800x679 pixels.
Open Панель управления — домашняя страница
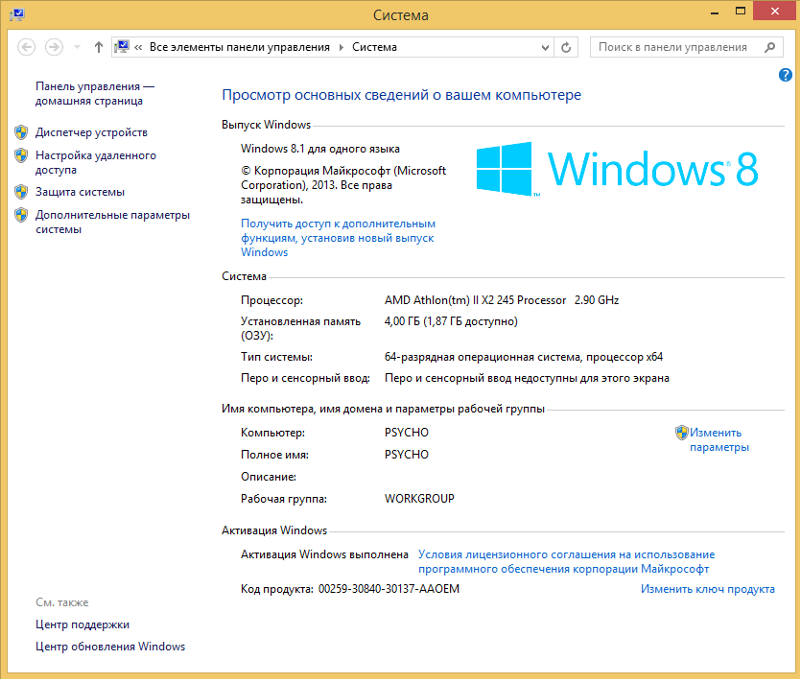click(x=95, y=93)
